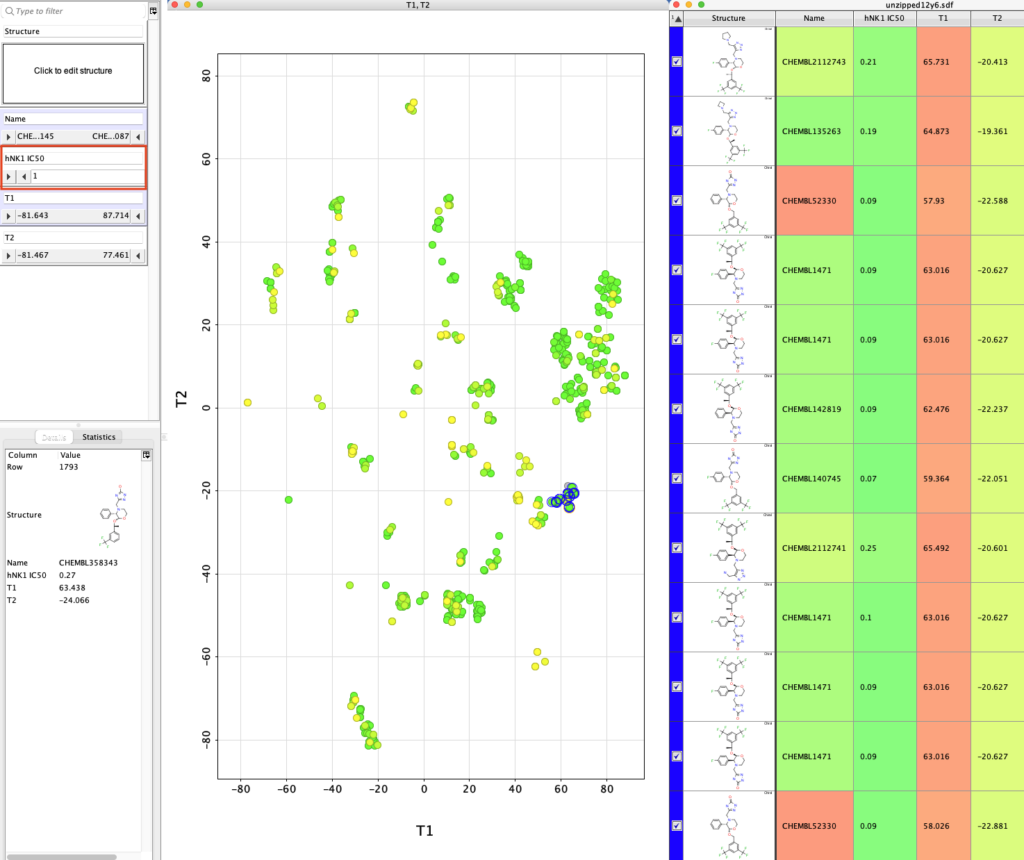Deselect the CHEMBL142819 row checkbox
Image resolution: width=1024 pixels, height=860 pixels.
pos(677,408)
